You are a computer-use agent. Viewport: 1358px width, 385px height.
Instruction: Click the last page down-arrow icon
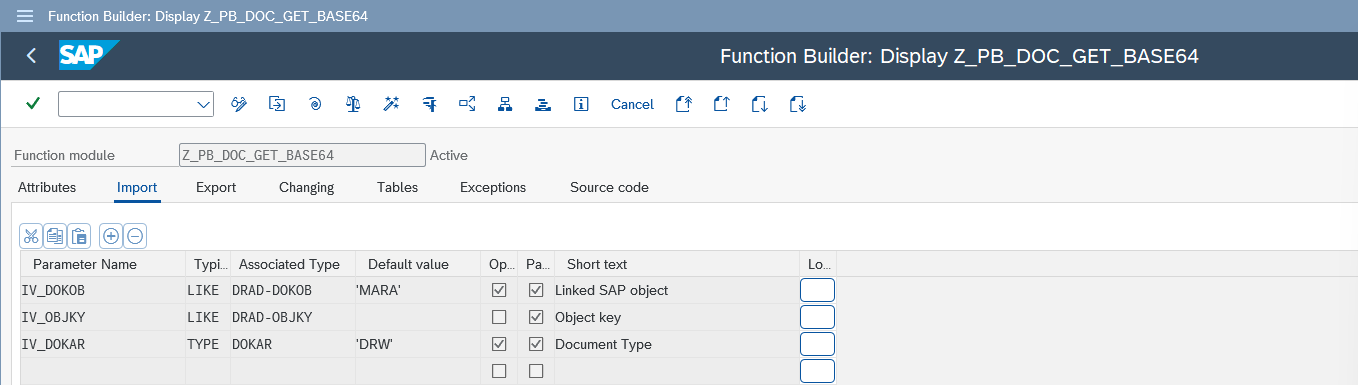pyautogui.click(x=798, y=104)
